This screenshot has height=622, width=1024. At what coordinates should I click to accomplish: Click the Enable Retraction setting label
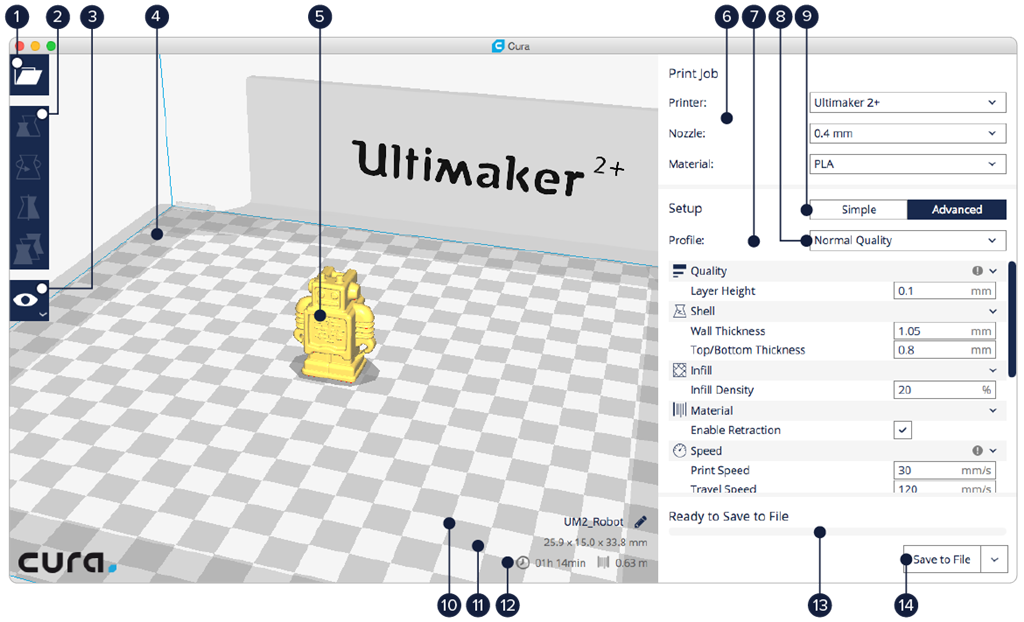point(735,430)
